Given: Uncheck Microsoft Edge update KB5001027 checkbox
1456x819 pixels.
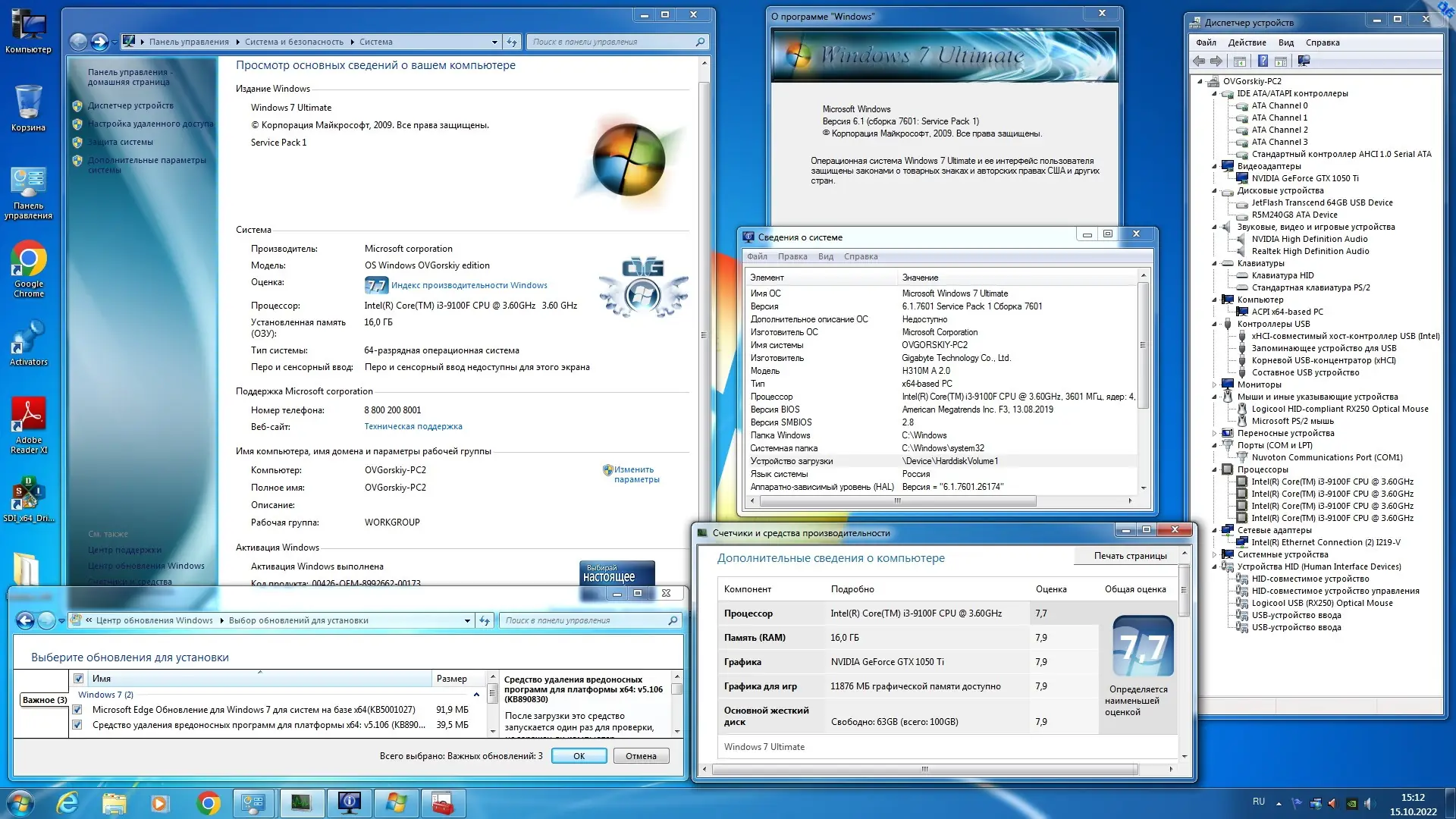Looking at the screenshot, I should (x=77, y=710).
